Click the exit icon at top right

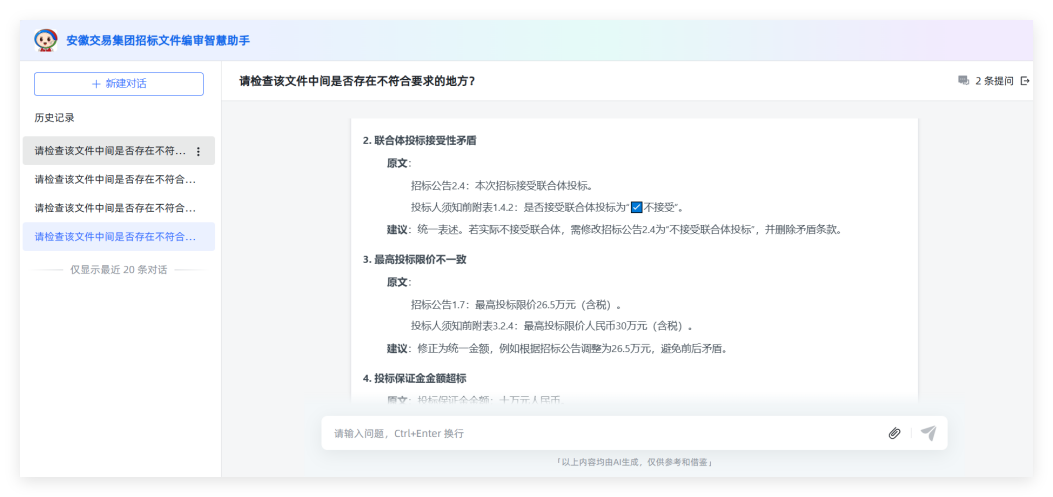coord(1024,81)
